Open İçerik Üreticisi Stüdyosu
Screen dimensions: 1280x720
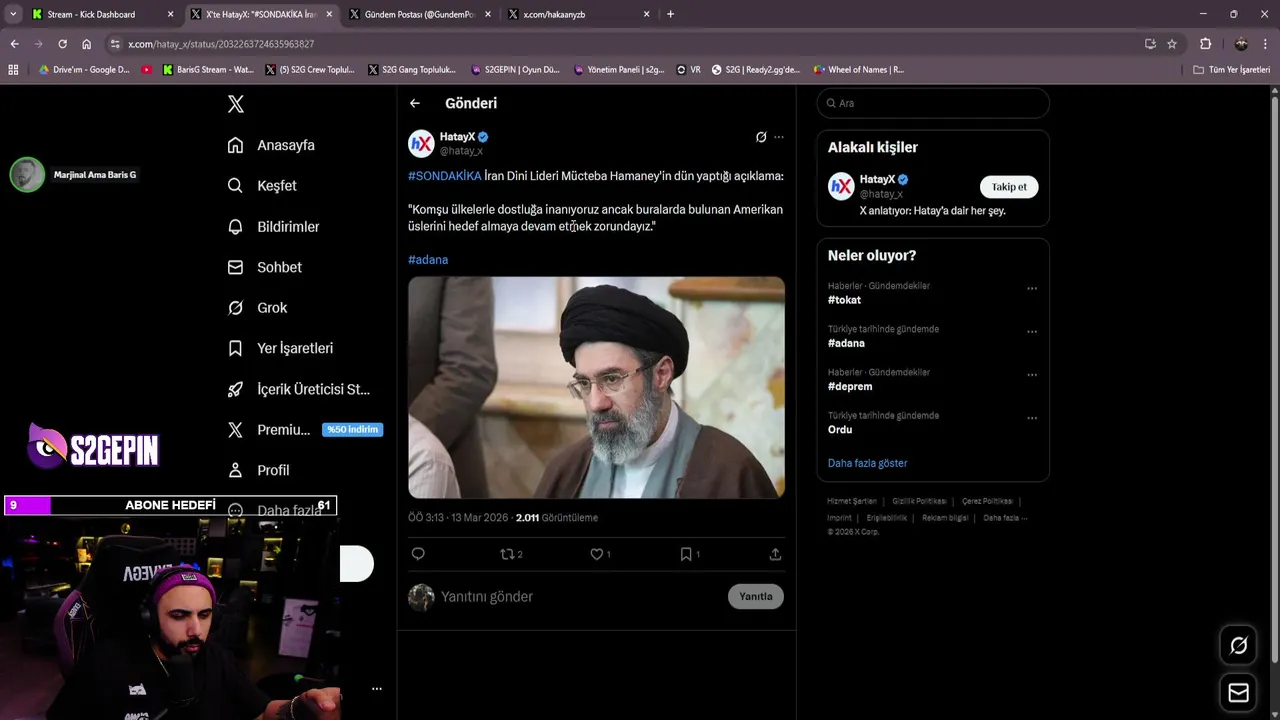[299, 389]
